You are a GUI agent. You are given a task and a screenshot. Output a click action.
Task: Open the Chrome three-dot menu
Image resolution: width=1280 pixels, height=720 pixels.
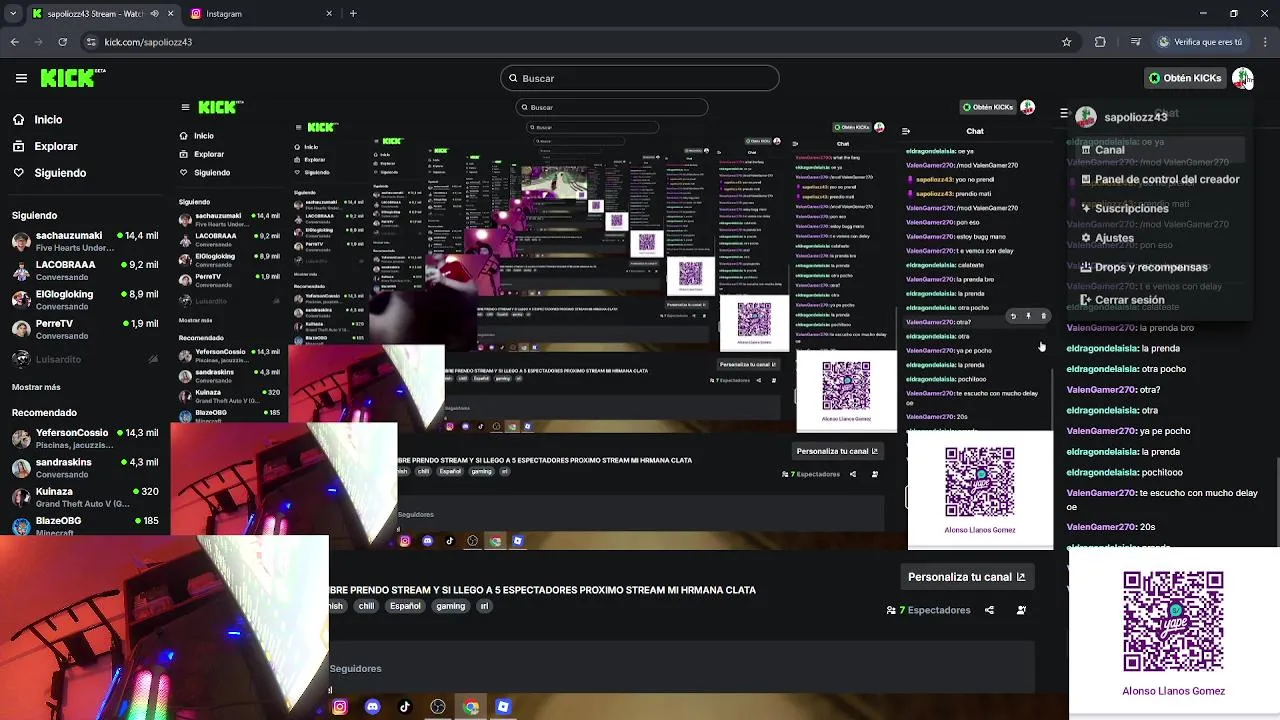coord(1263,42)
